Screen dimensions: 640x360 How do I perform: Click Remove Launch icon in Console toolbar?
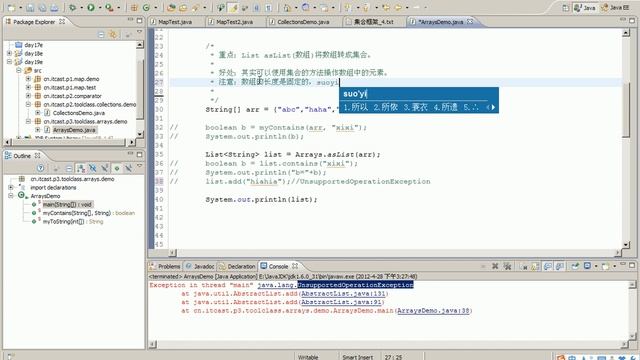pyautogui.click(x=495, y=266)
